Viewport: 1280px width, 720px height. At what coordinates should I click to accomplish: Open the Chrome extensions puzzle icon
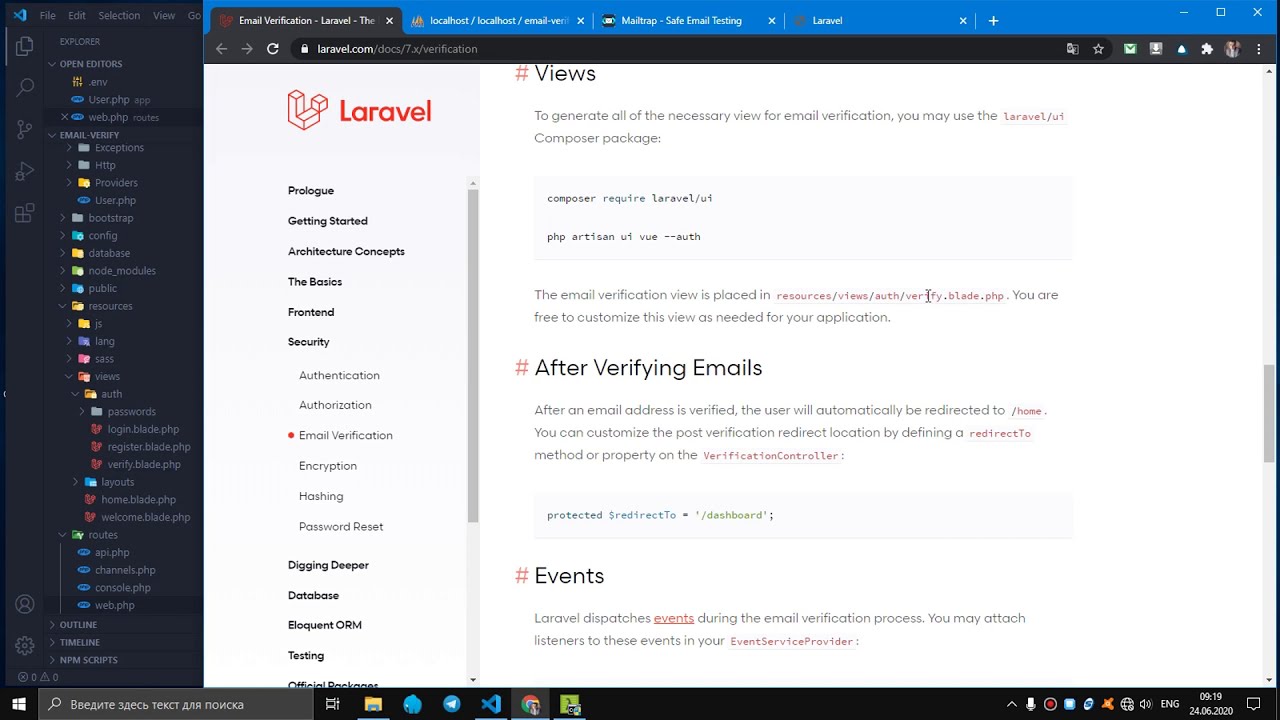[x=1207, y=48]
